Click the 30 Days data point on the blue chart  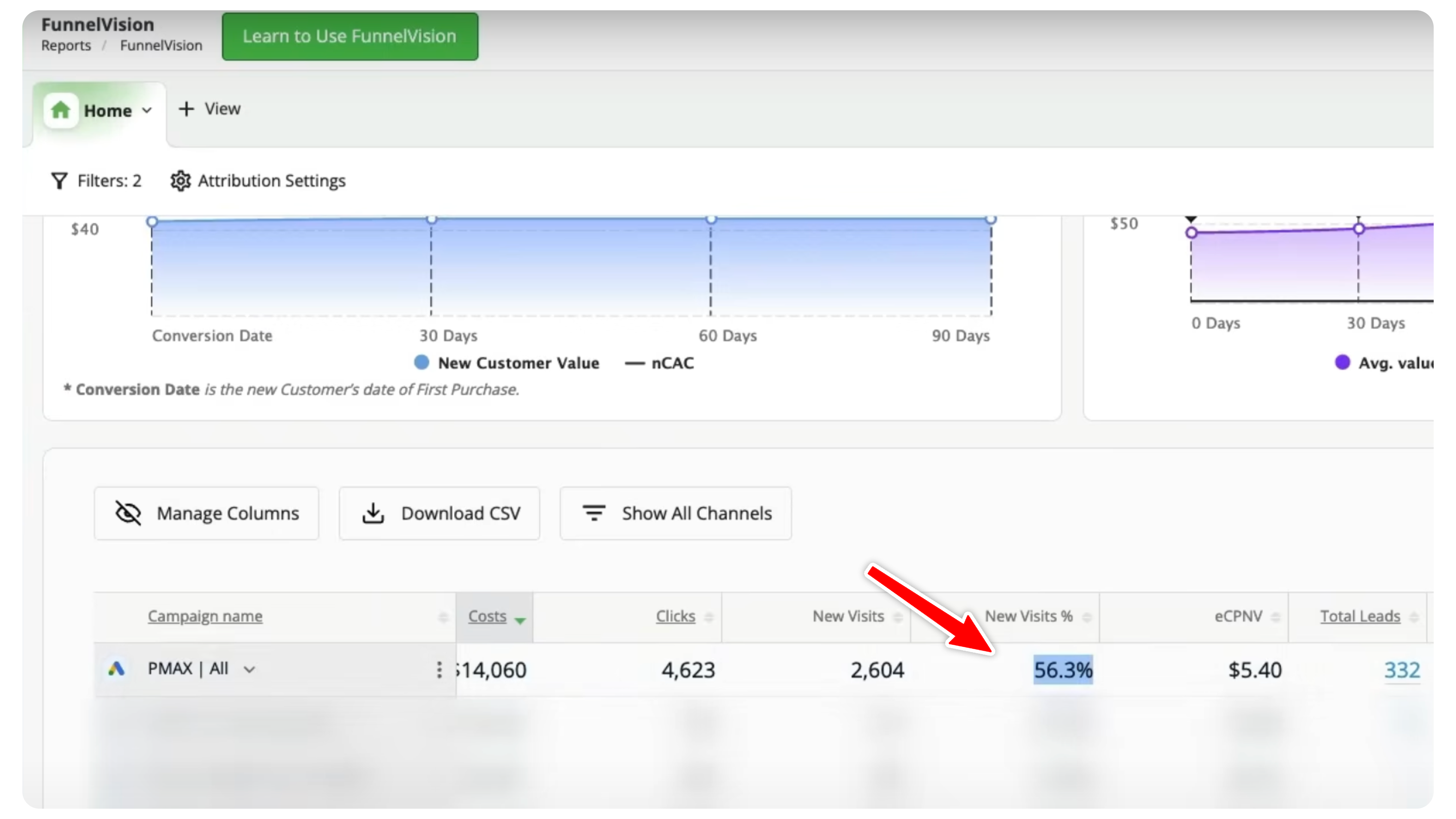(x=431, y=219)
